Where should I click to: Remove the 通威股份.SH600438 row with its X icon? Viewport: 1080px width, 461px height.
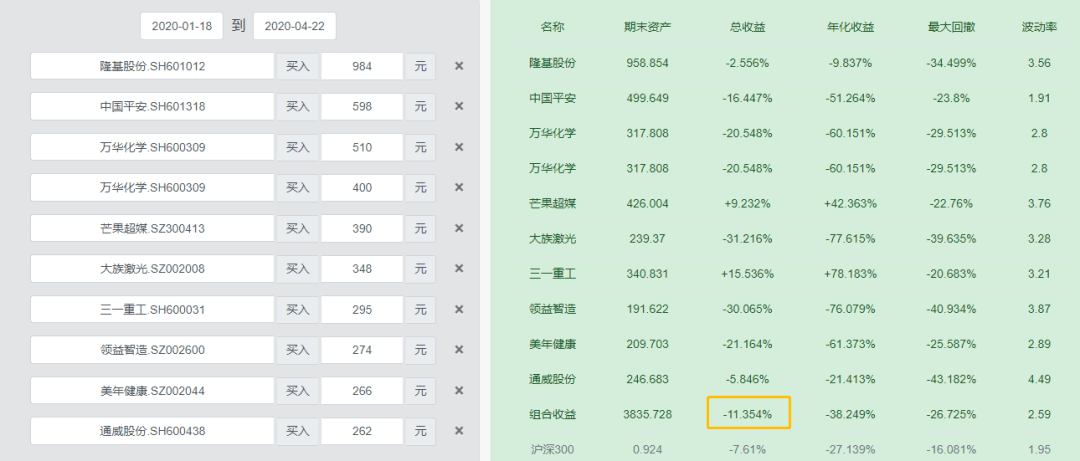pyautogui.click(x=459, y=431)
